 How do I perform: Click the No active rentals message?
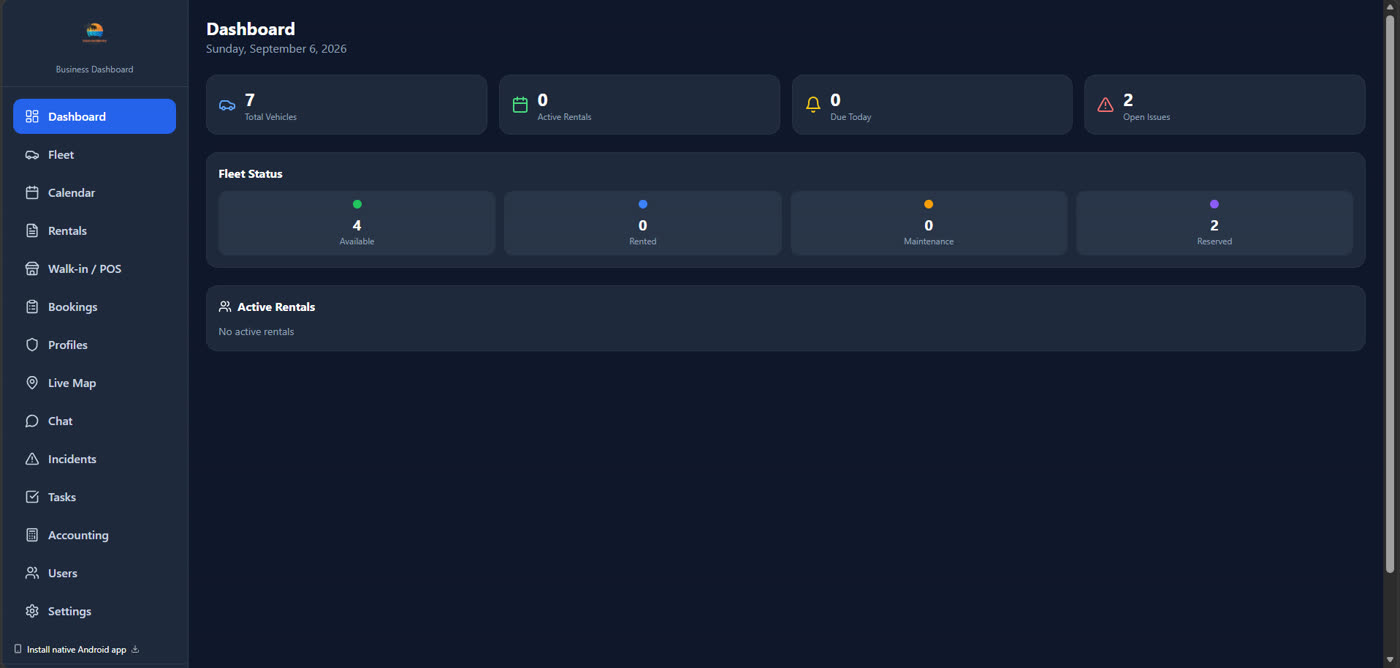point(256,331)
